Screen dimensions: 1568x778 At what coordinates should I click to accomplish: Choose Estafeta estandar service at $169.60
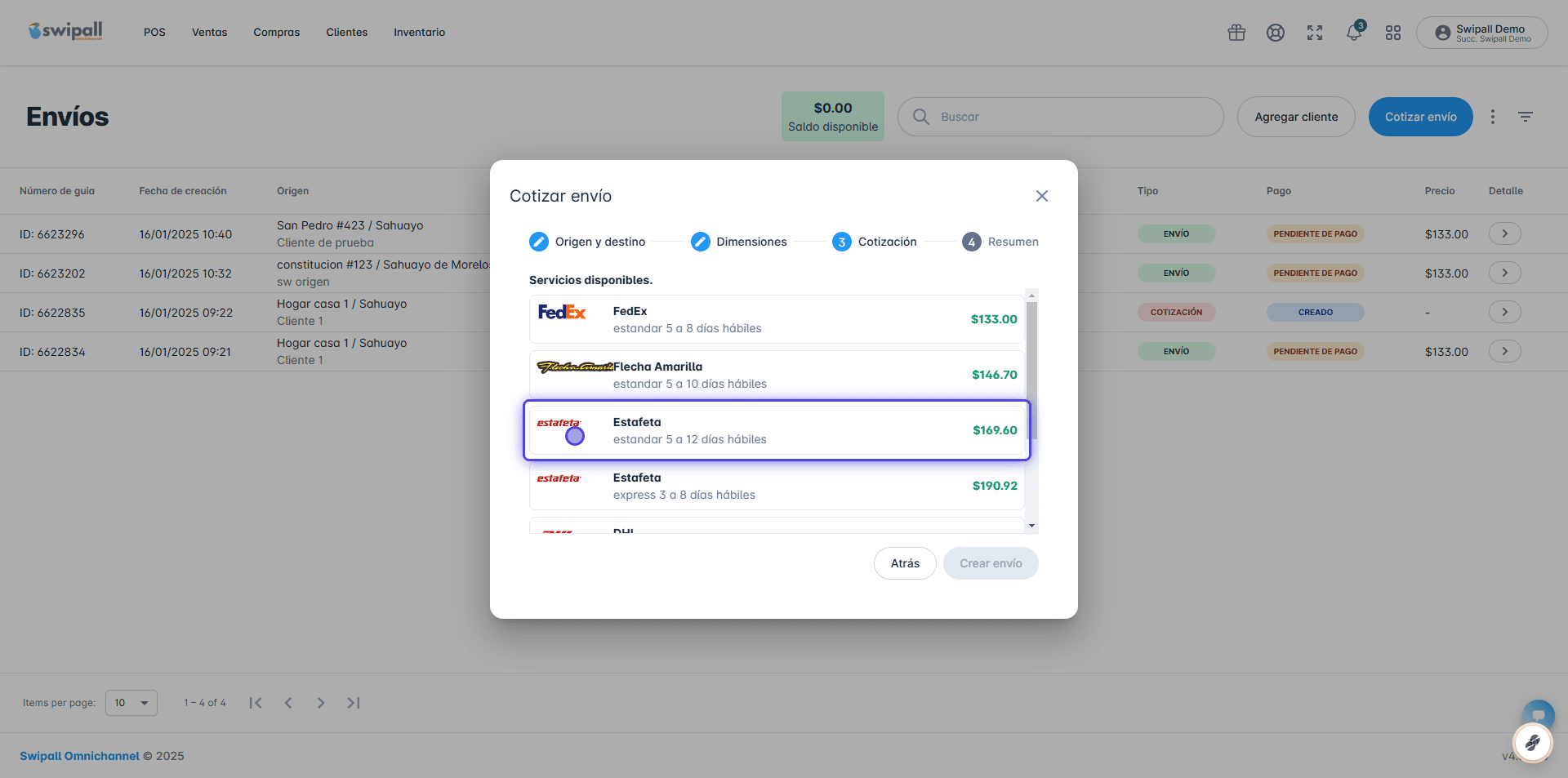click(777, 430)
